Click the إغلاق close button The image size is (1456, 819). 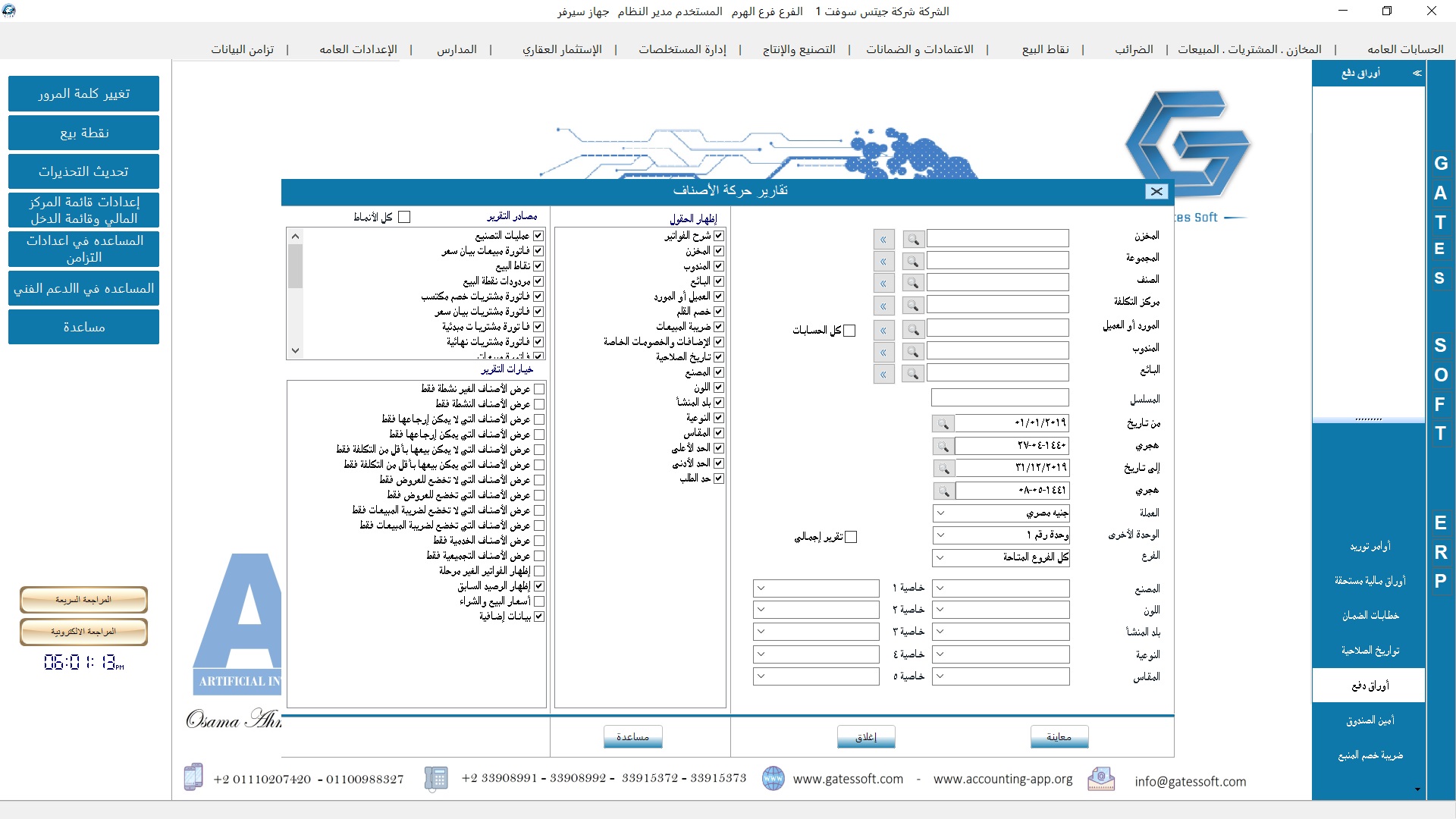click(x=866, y=737)
